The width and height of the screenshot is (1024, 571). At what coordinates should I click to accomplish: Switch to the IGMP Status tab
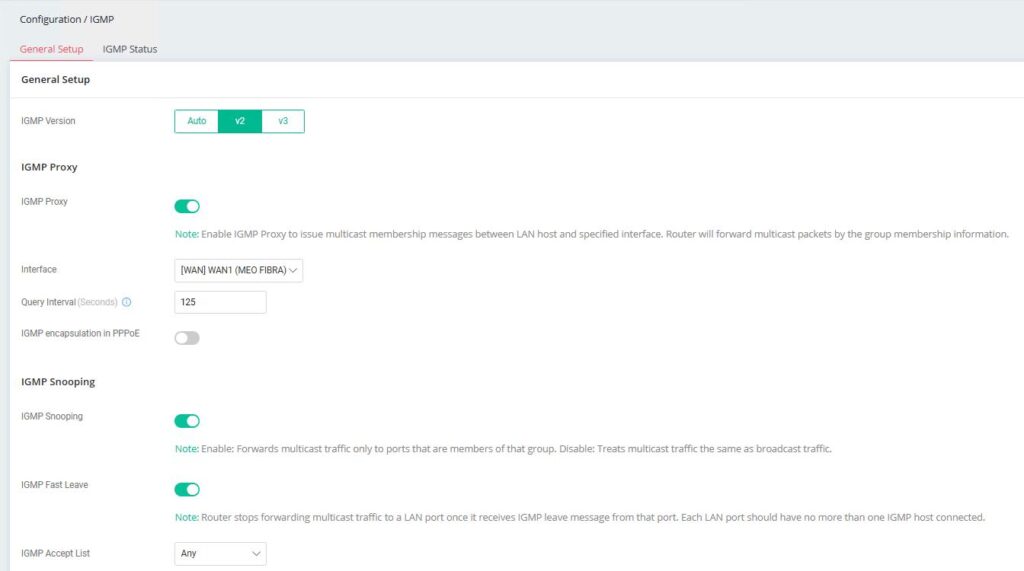[130, 49]
